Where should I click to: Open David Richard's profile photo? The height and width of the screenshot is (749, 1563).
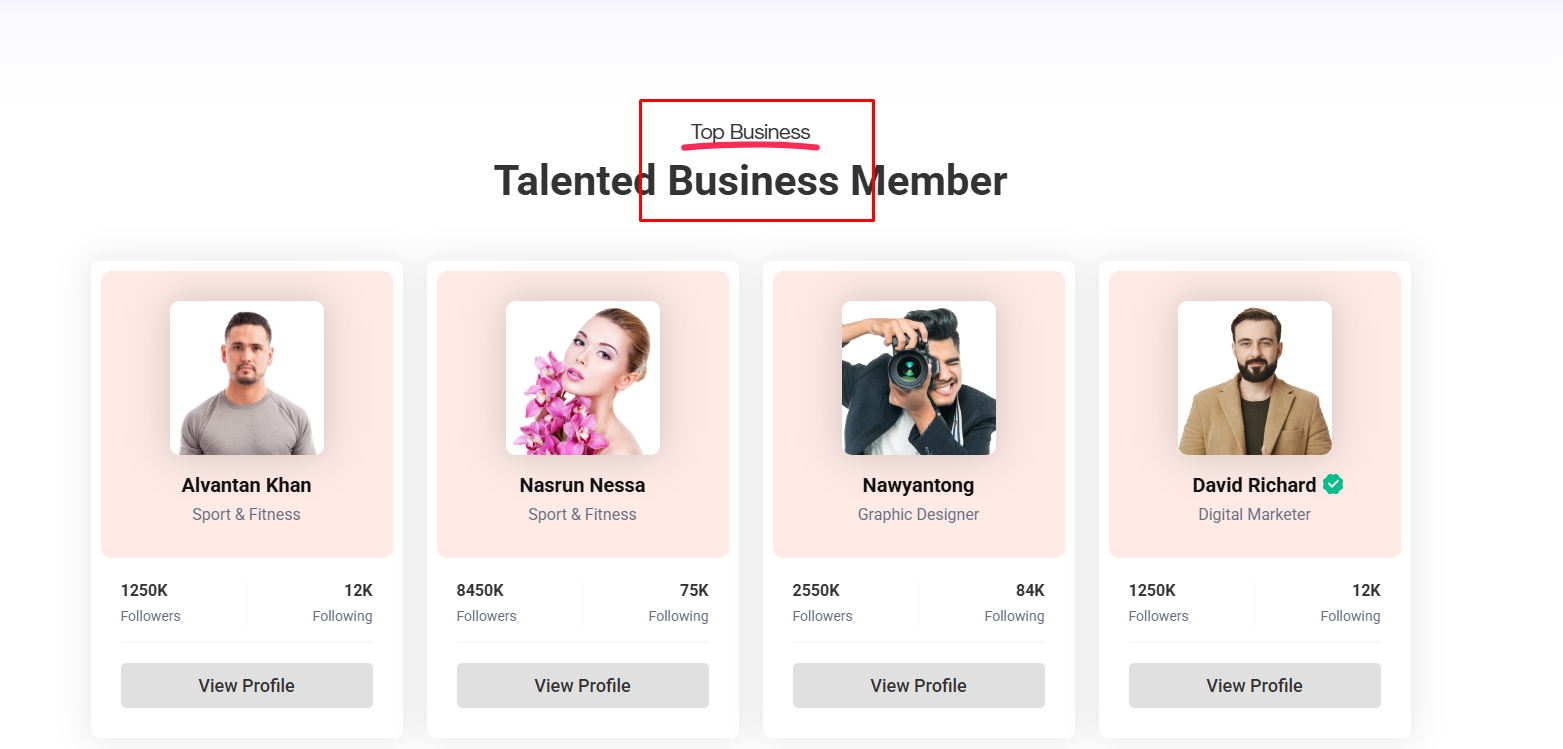[1255, 378]
